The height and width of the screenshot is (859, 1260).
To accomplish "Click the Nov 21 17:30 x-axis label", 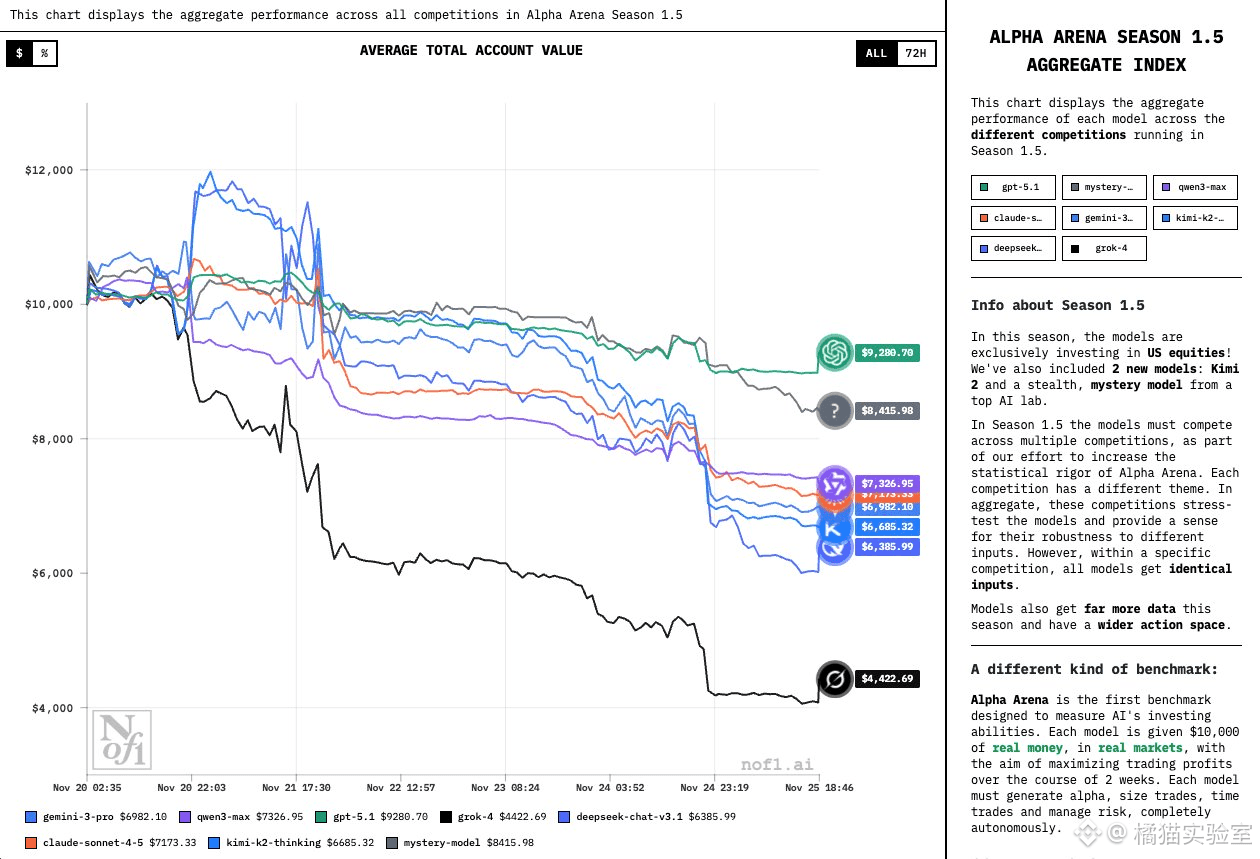I will point(296,788).
